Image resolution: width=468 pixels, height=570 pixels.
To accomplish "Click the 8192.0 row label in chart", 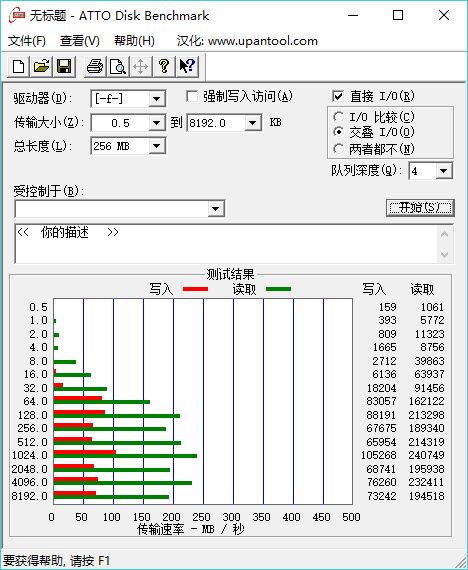I will pos(29,496).
